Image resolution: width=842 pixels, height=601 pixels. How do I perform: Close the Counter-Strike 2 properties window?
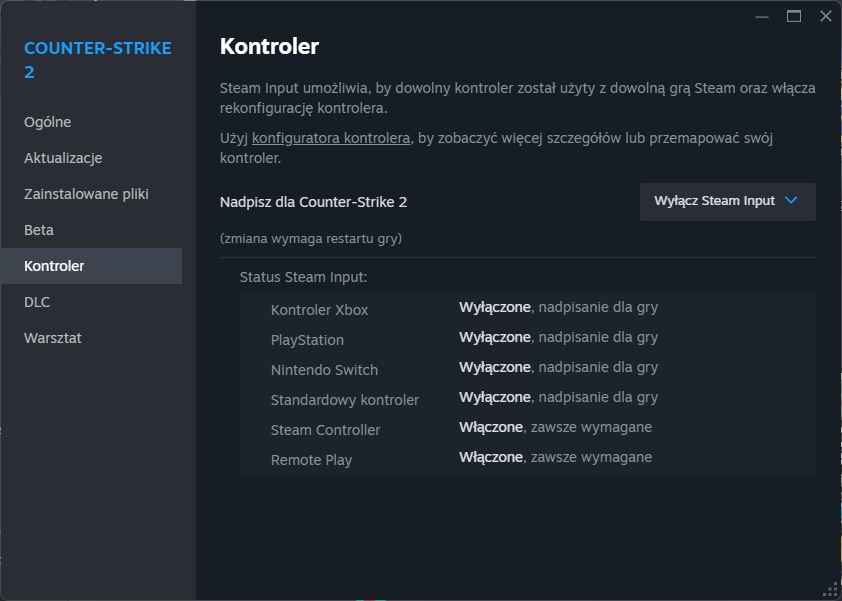pos(825,16)
